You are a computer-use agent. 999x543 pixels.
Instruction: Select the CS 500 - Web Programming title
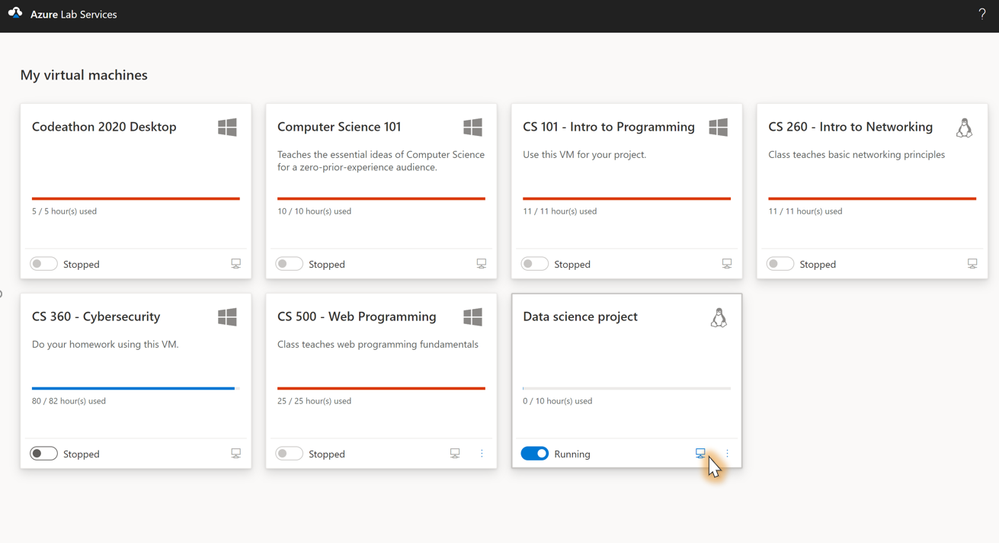click(357, 317)
